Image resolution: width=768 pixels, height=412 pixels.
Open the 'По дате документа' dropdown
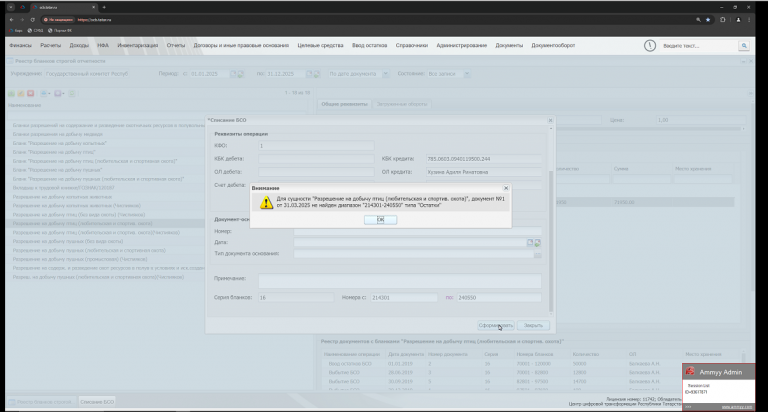tap(385, 74)
